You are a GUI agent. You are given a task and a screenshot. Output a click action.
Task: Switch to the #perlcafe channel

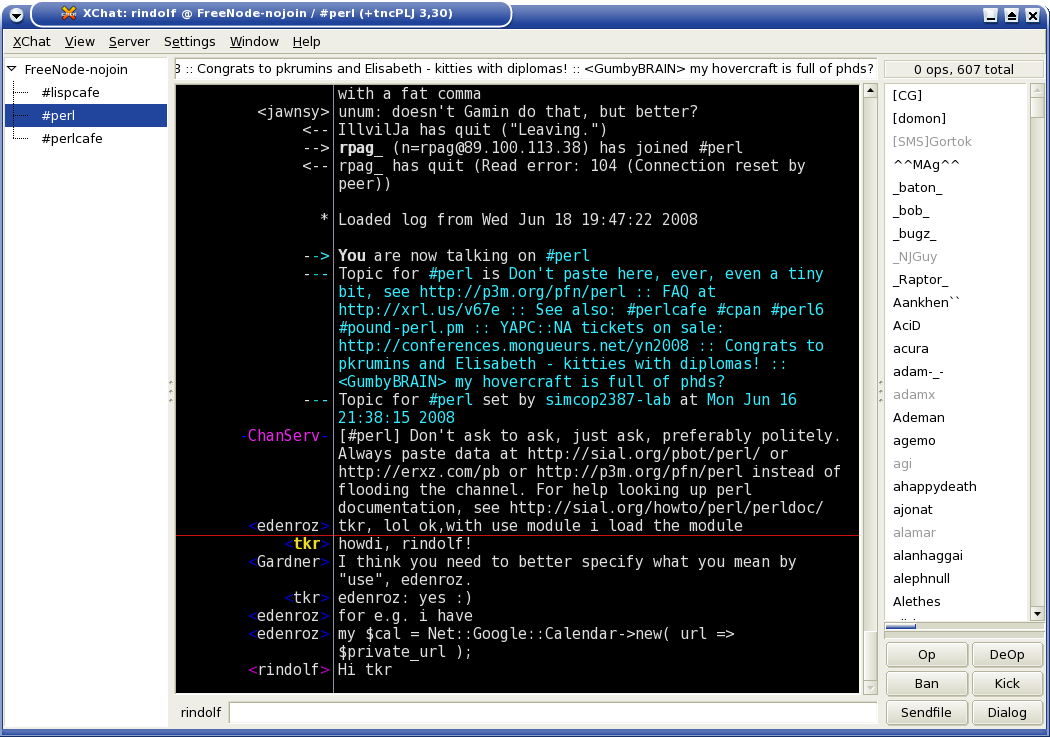tap(72, 139)
